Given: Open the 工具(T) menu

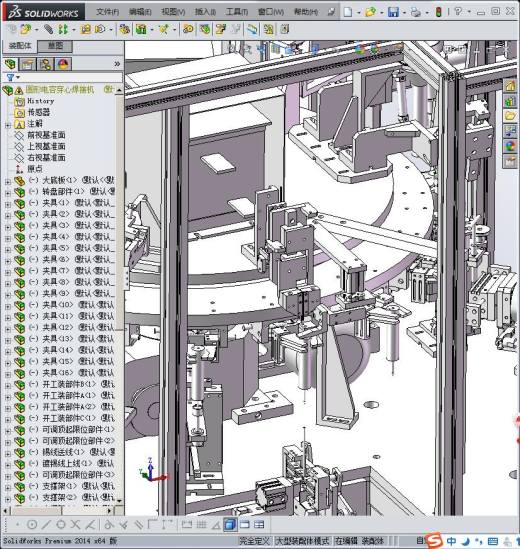Looking at the screenshot, I should (x=237, y=12).
